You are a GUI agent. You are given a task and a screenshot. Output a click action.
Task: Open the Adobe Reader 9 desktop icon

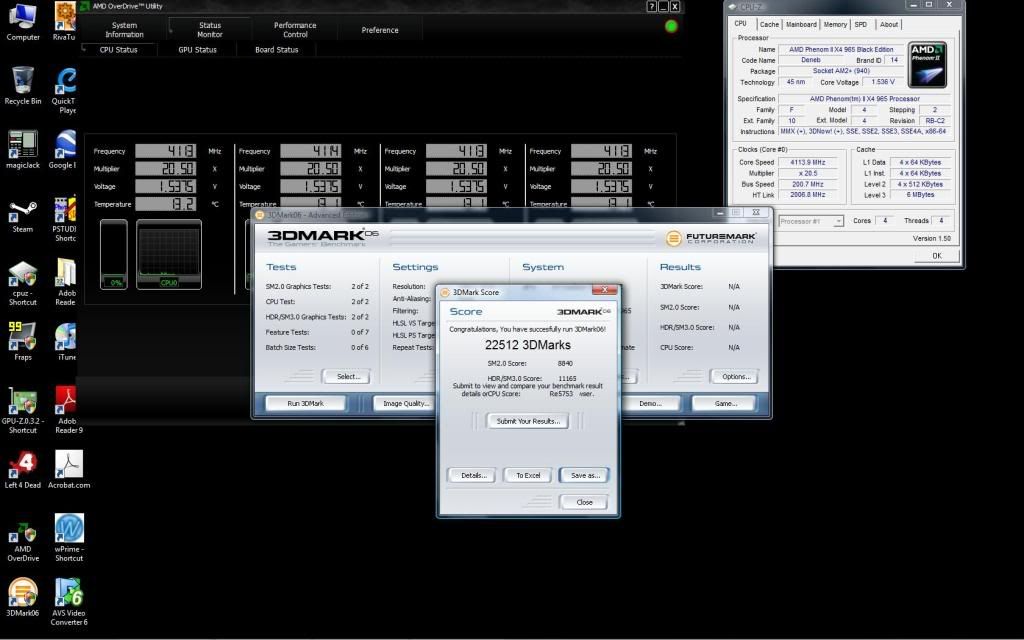pos(68,410)
